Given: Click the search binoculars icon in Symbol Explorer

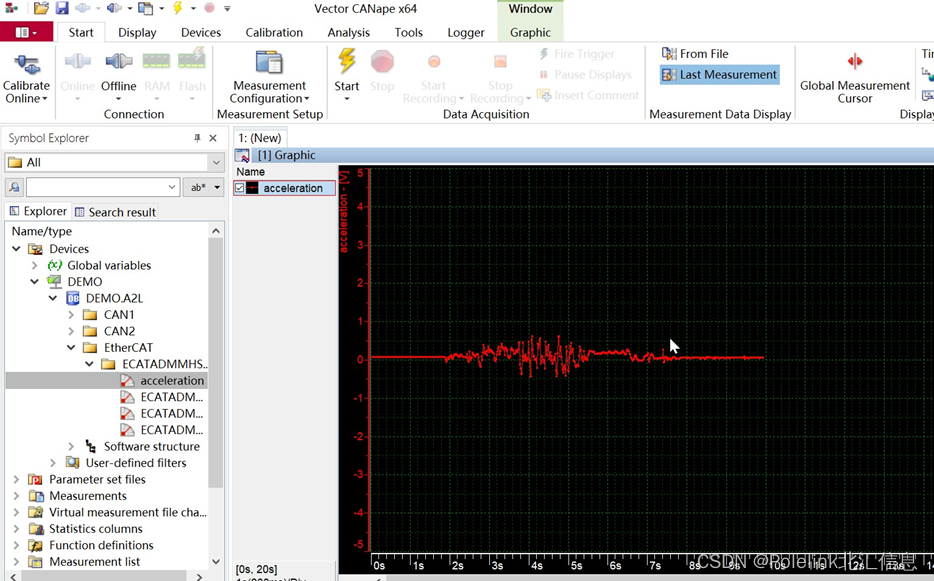Looking at the screenshot, I should click(x=14, y=187).
